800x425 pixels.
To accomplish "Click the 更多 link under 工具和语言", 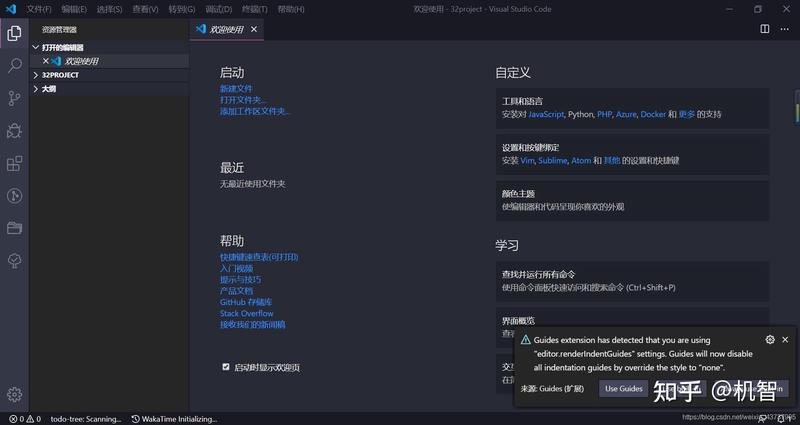I will 687,114.
